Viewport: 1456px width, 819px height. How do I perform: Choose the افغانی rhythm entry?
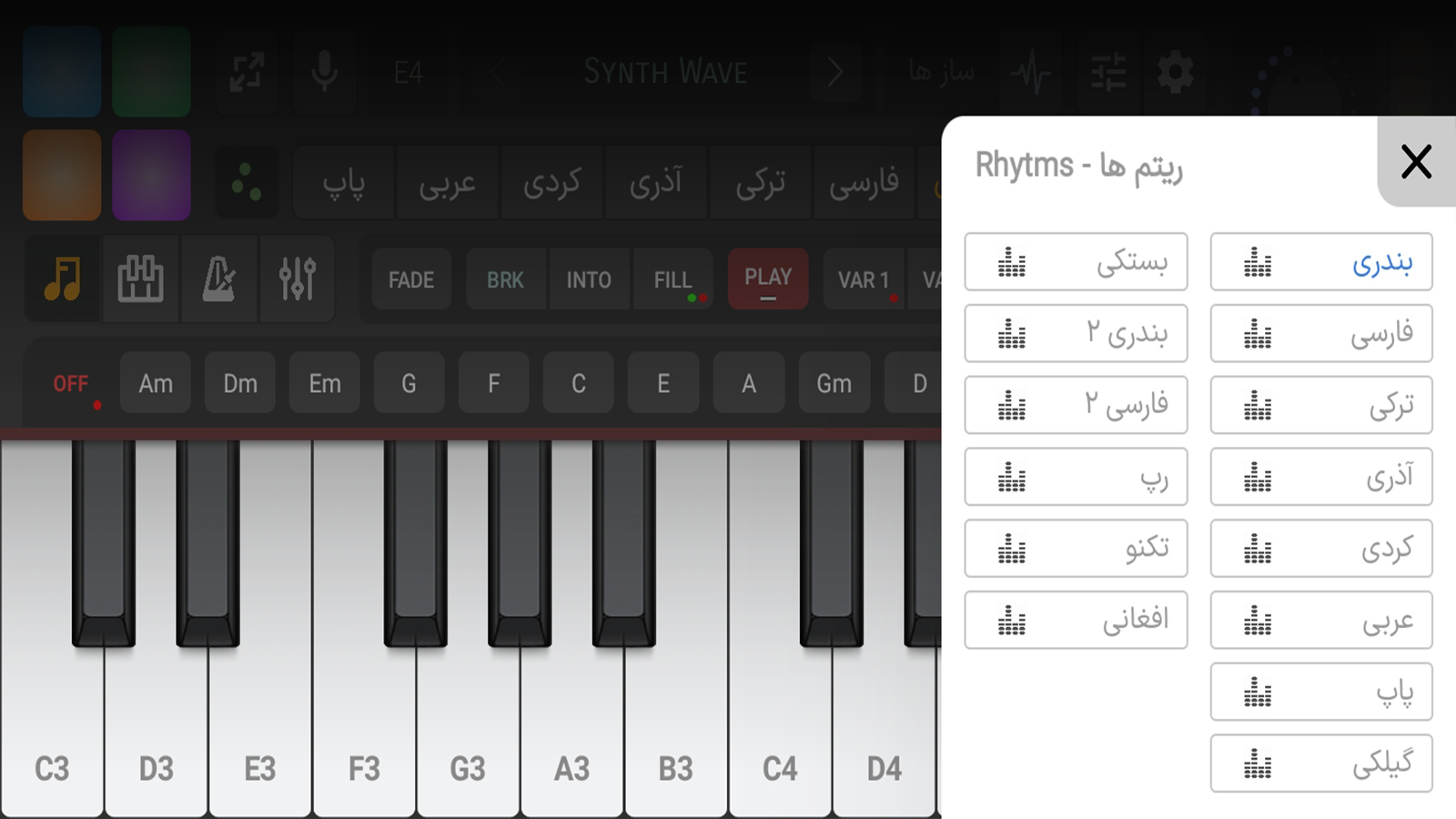(1076, 620)
